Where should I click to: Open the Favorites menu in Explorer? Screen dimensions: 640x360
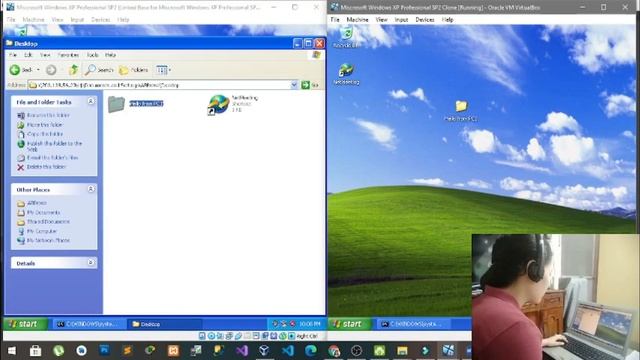[68, 55]
